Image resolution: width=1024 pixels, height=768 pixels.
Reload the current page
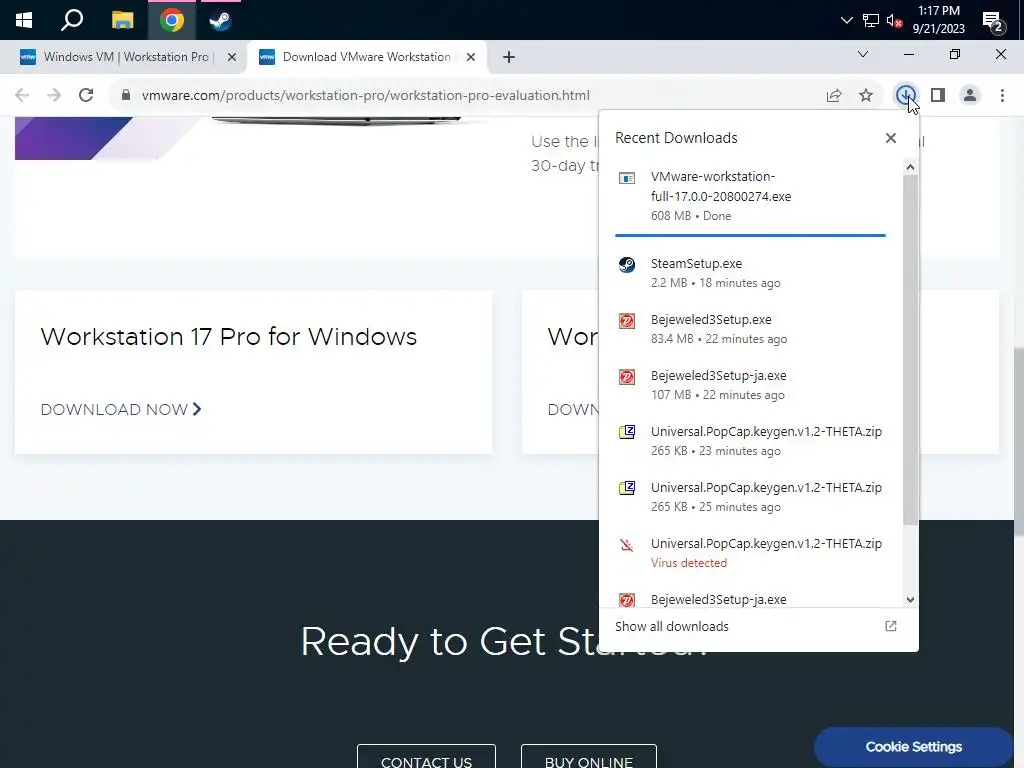pos(86,95)
